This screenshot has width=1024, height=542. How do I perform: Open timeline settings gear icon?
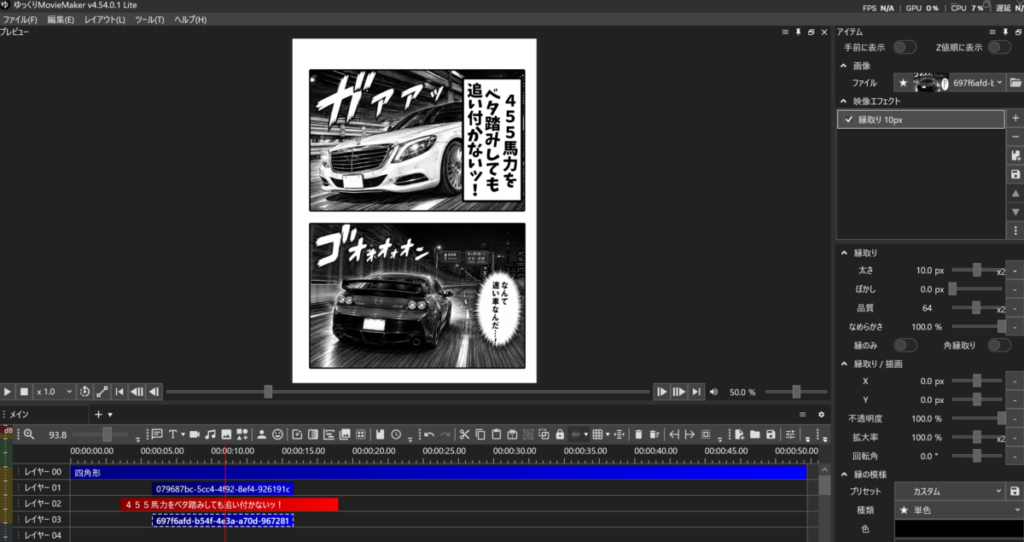[x=821, y=414]
